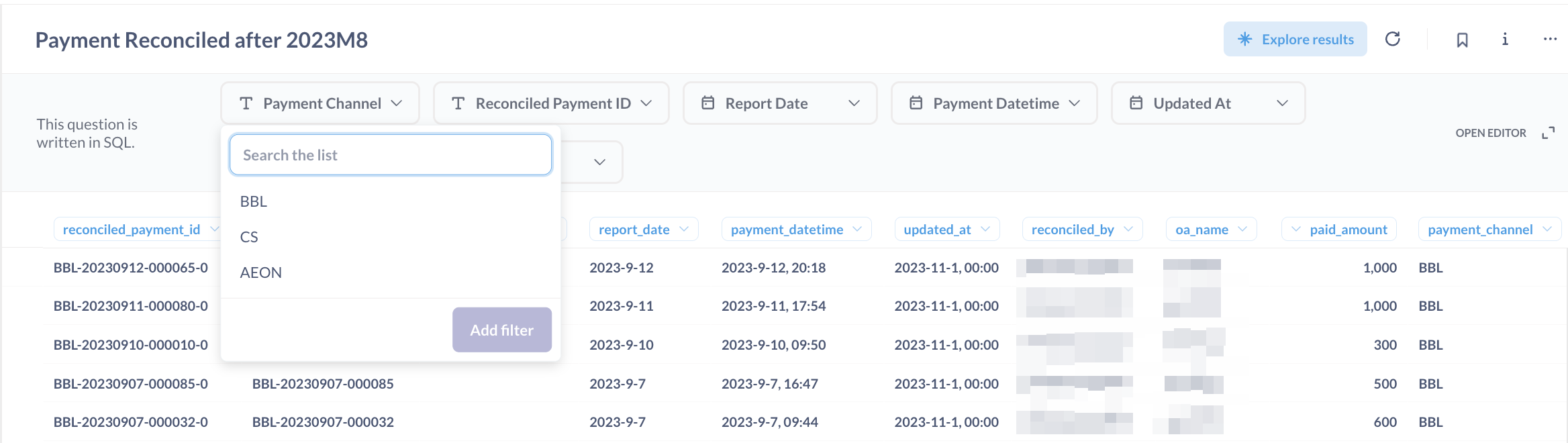Click the Updated At calendar icon
The image size is (1568, 443).
pyautogui.click(x=1136, y=103)
